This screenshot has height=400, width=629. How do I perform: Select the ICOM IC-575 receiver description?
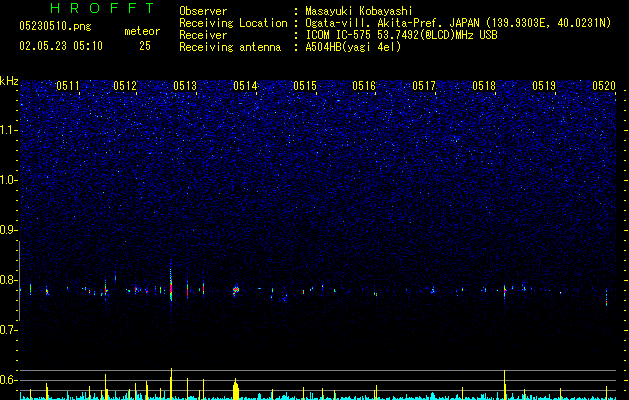coord(401,35)
